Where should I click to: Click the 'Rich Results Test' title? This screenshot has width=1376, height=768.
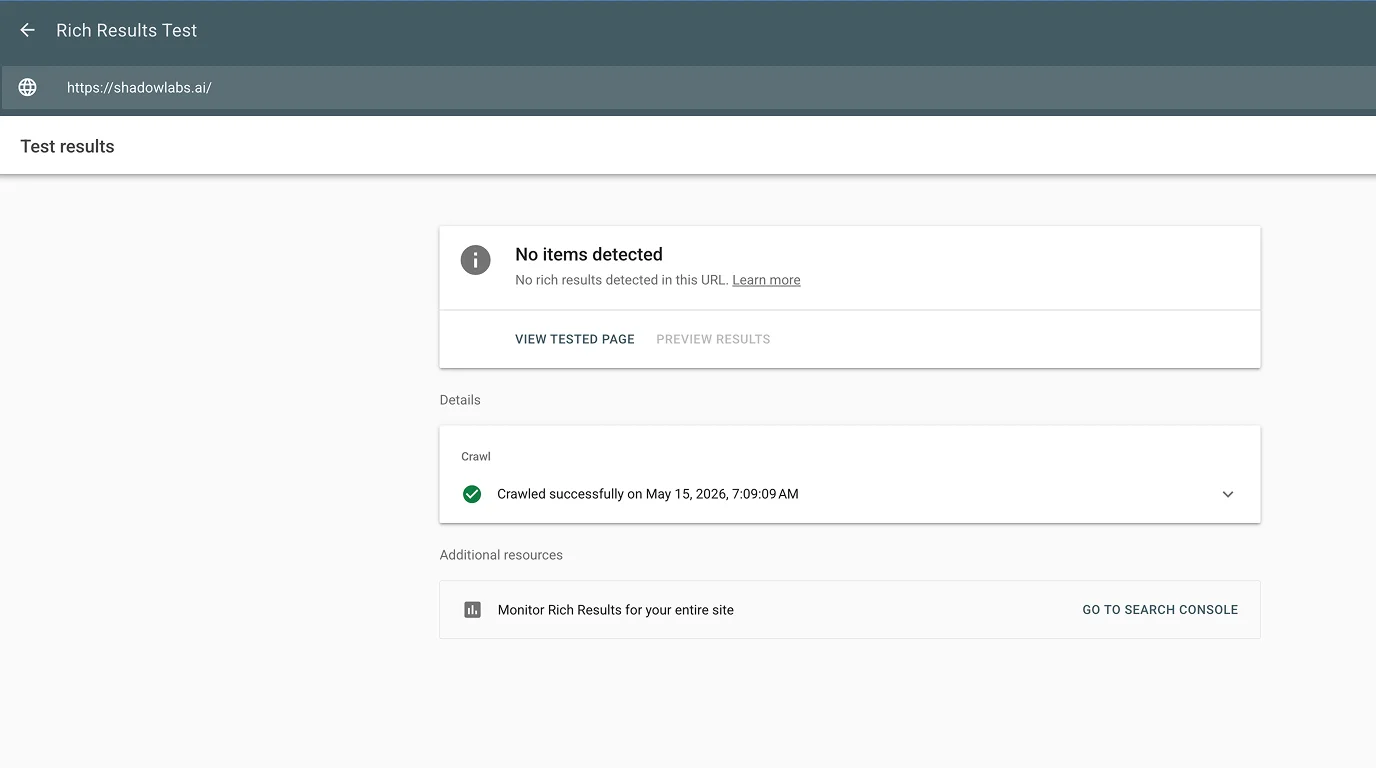pyautogui.click(x=127, y=30)
